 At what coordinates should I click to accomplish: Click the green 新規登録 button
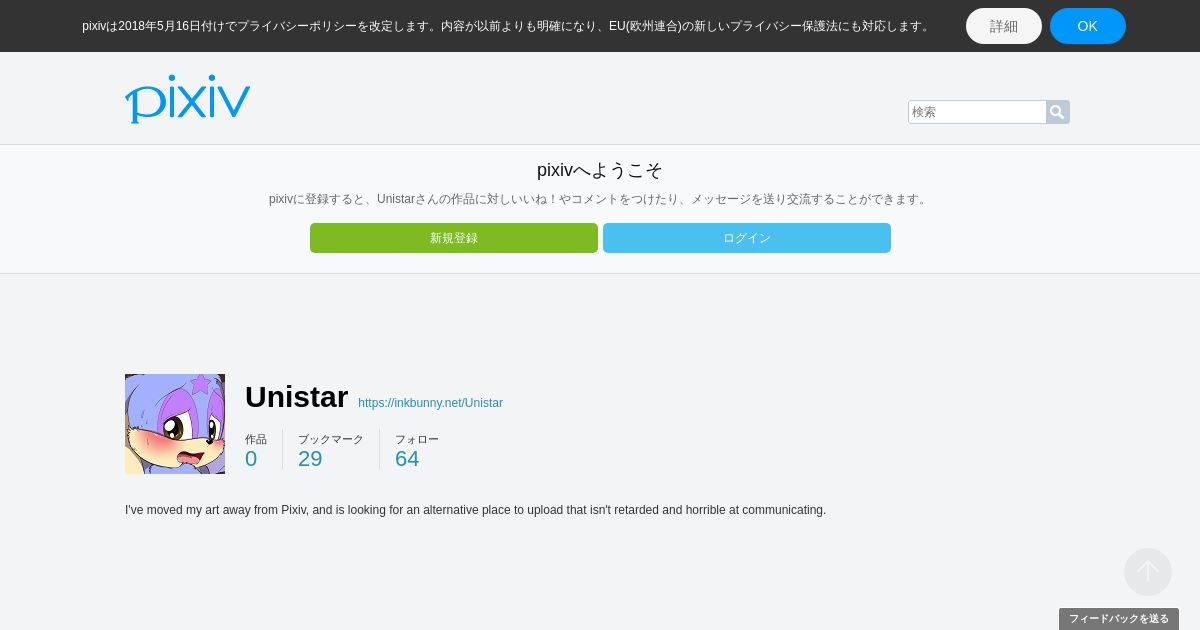click(x=454, y=238)
